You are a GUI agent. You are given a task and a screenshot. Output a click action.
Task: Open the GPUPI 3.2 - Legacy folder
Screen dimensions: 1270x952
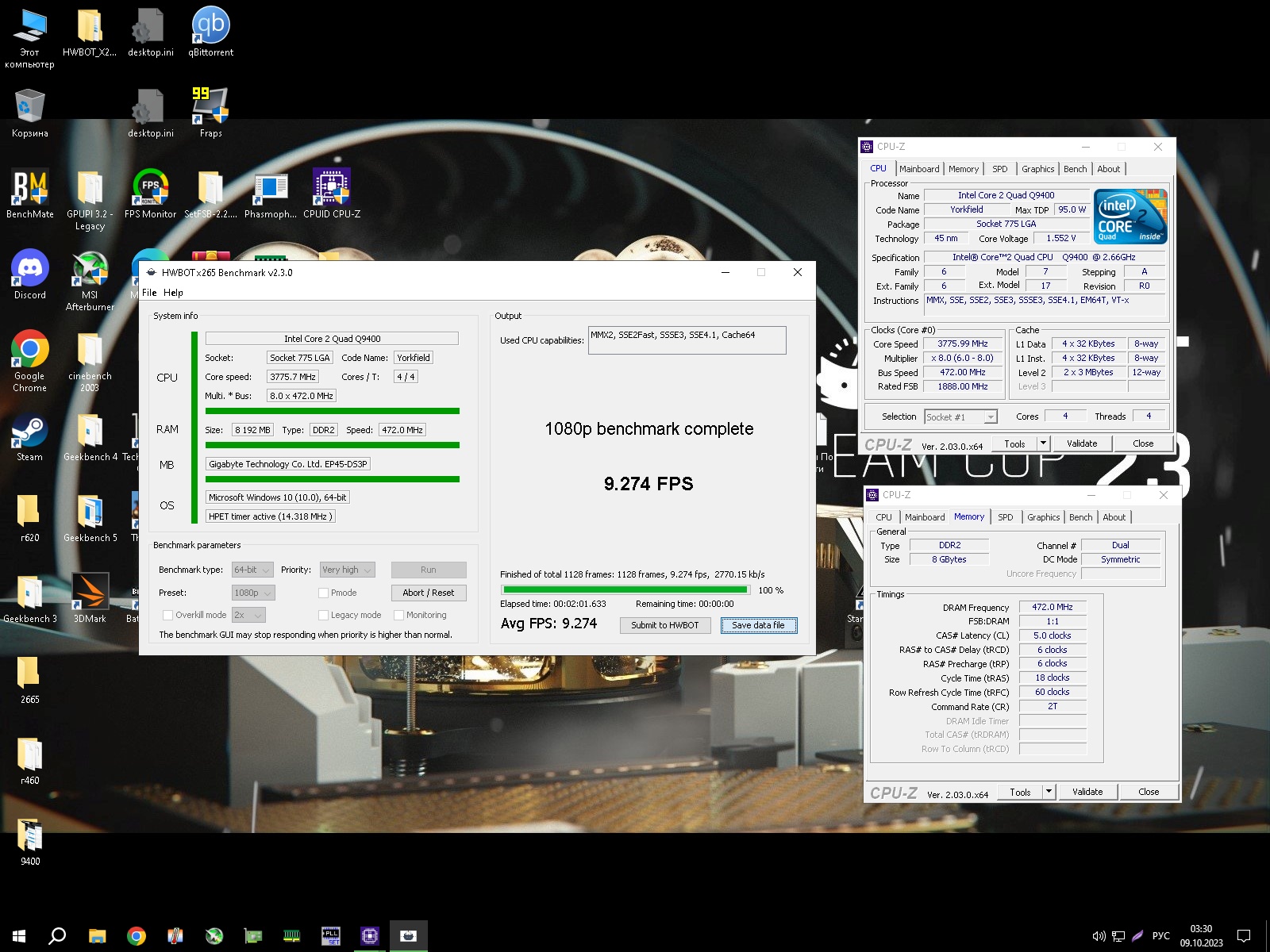90,200
